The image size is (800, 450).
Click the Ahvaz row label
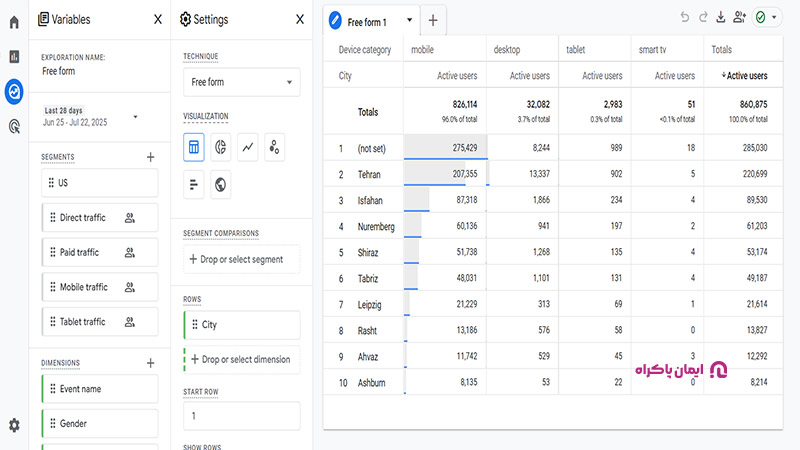pyautogui.click(x=368, y=357)
